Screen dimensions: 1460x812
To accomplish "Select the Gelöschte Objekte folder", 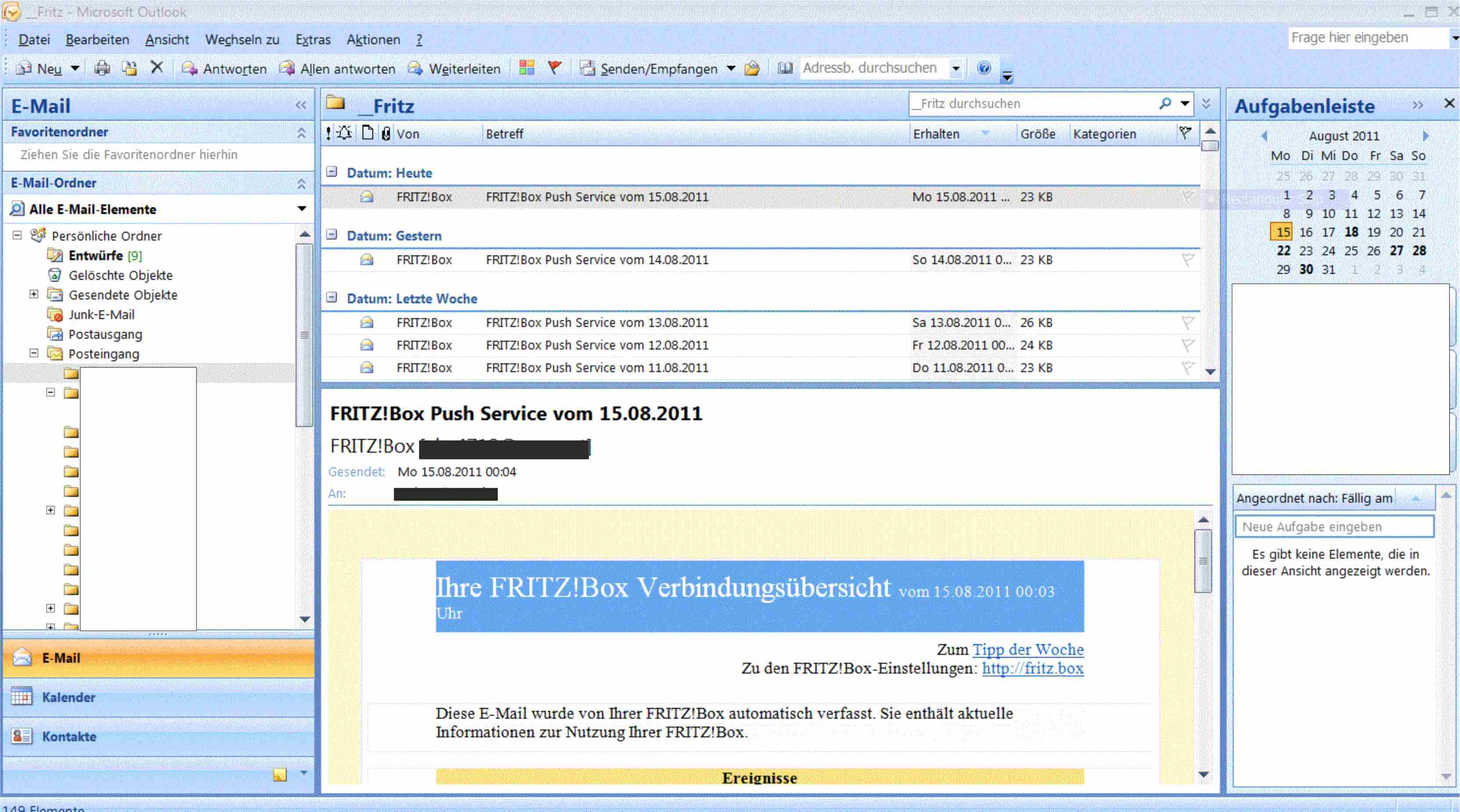I will click(111, 275).
